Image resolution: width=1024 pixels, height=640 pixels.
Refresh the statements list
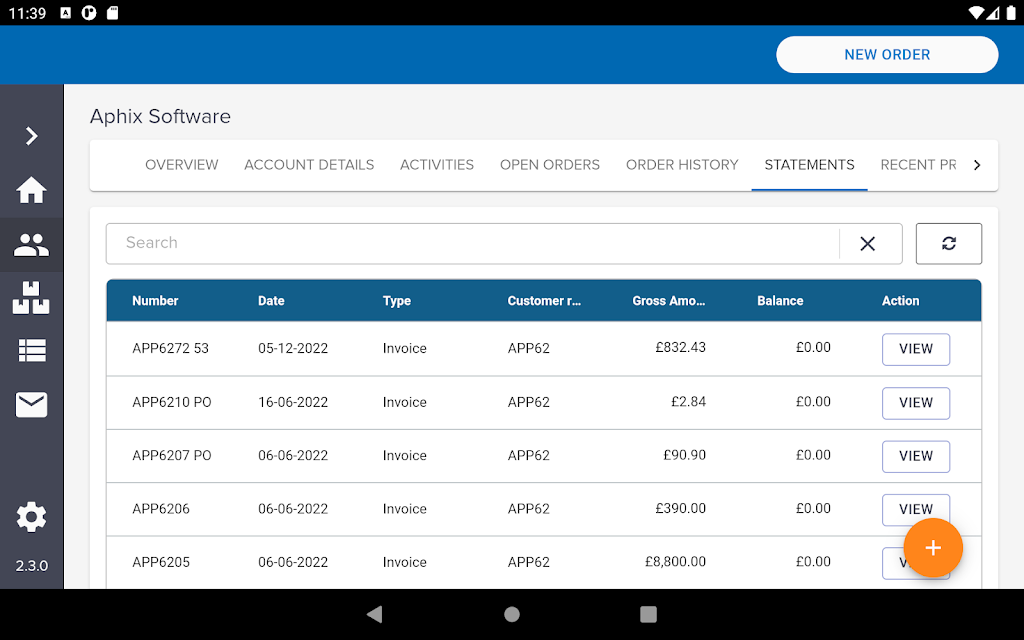(x=948, y=244)
